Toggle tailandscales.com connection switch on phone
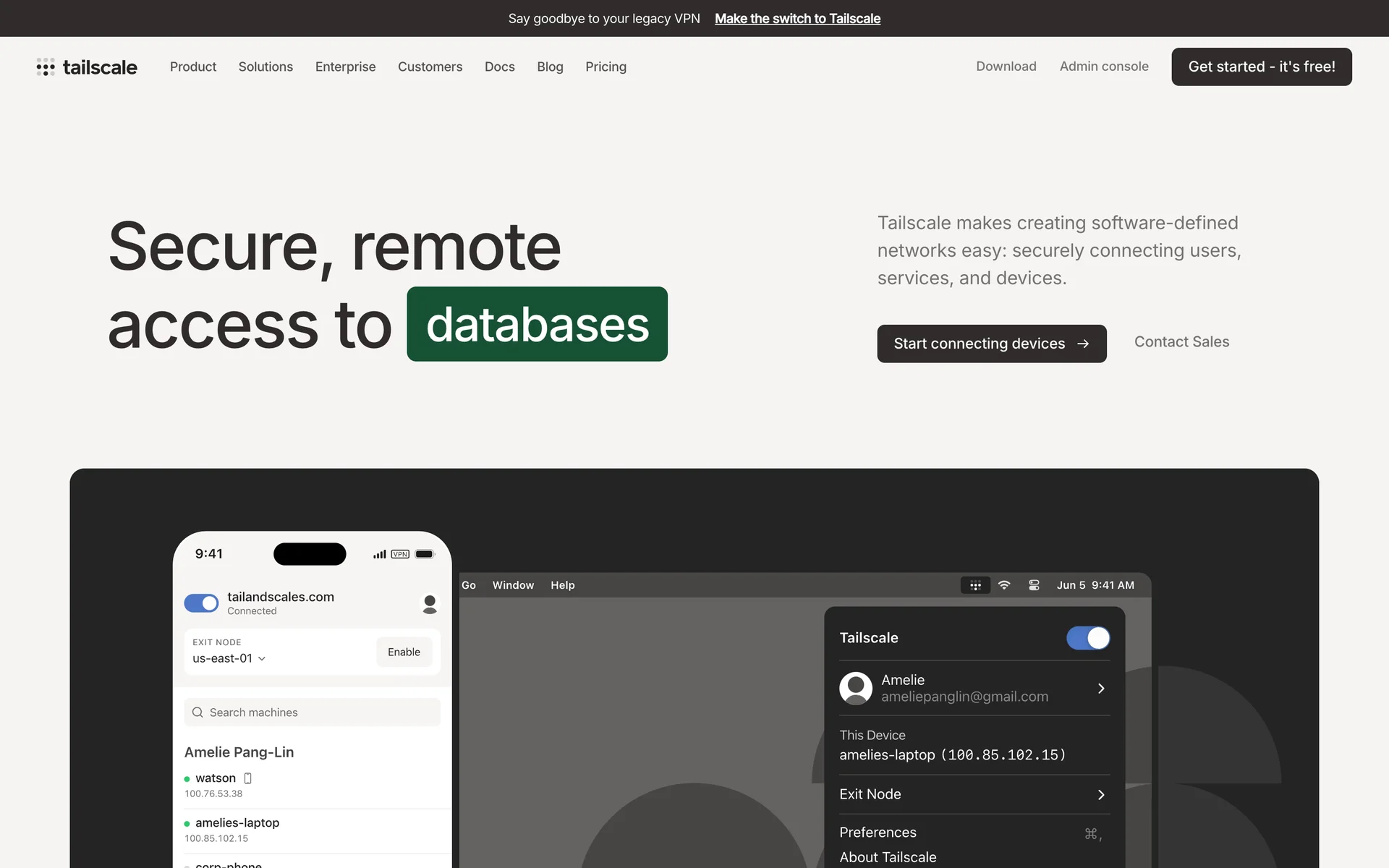Screen dimensions: 1389x868 coord(201,603)
